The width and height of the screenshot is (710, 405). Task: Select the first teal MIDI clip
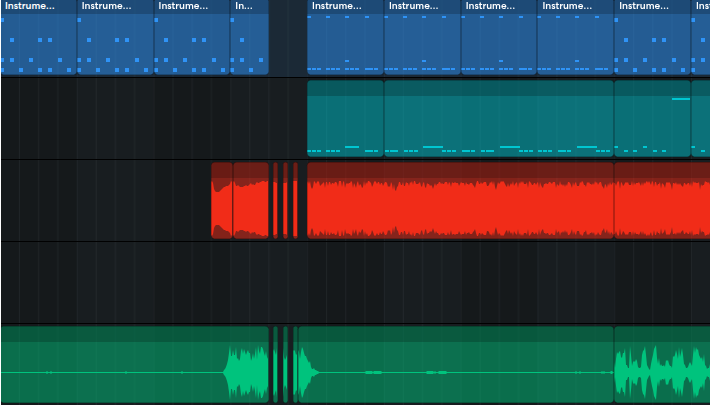[345, 118]
